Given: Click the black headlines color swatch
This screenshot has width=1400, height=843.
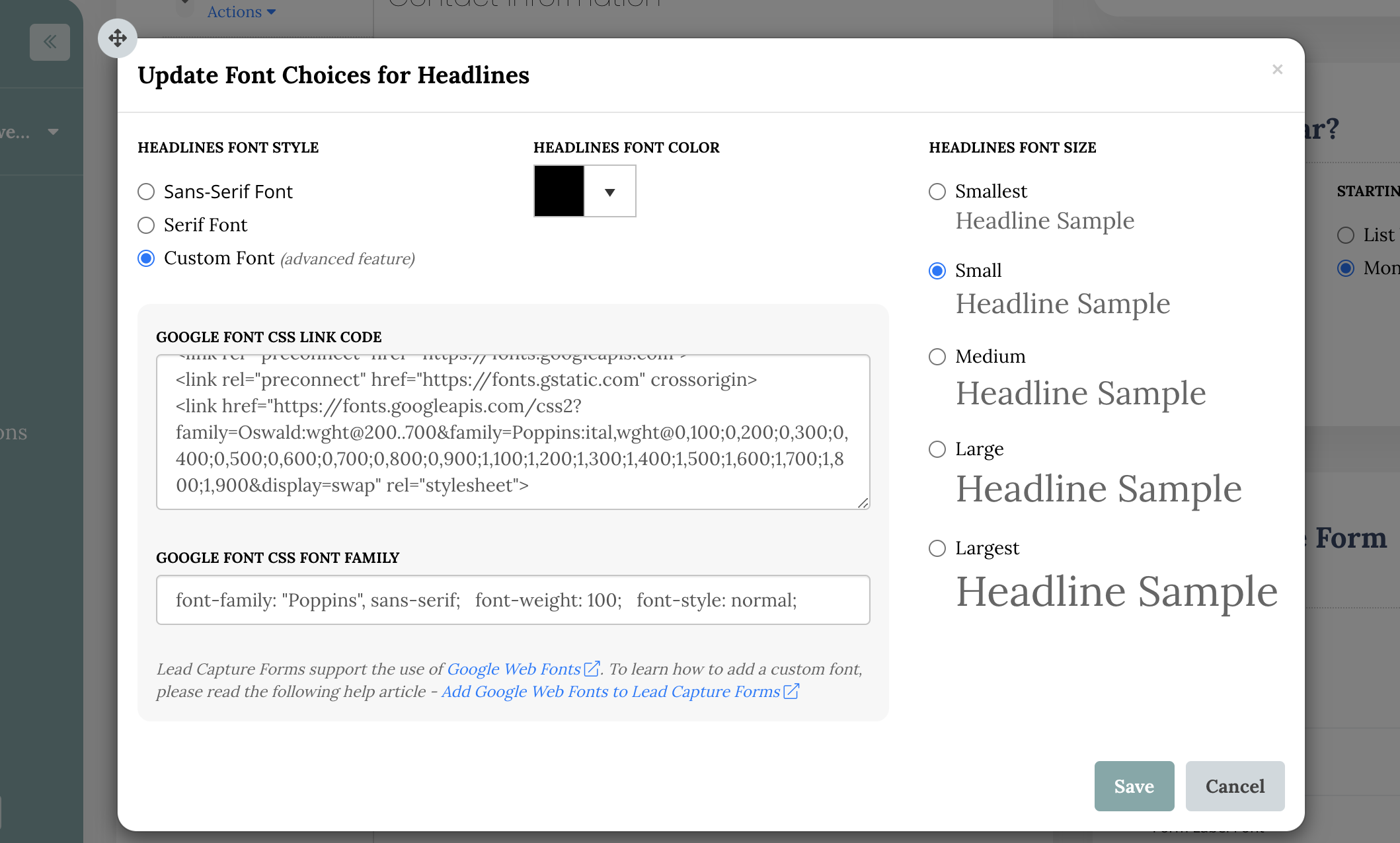Looking at the screenshot, I should click(x=559, y=192).
